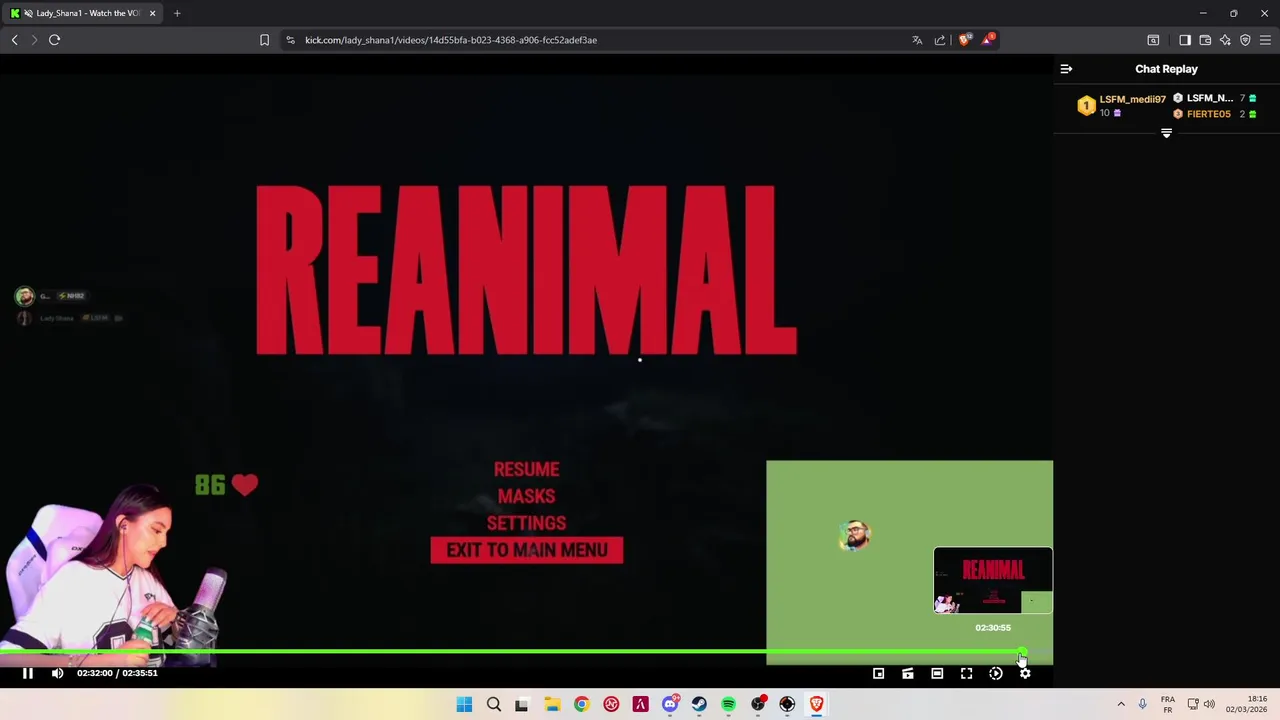Open microphone tray icon

pos(1142,704)
